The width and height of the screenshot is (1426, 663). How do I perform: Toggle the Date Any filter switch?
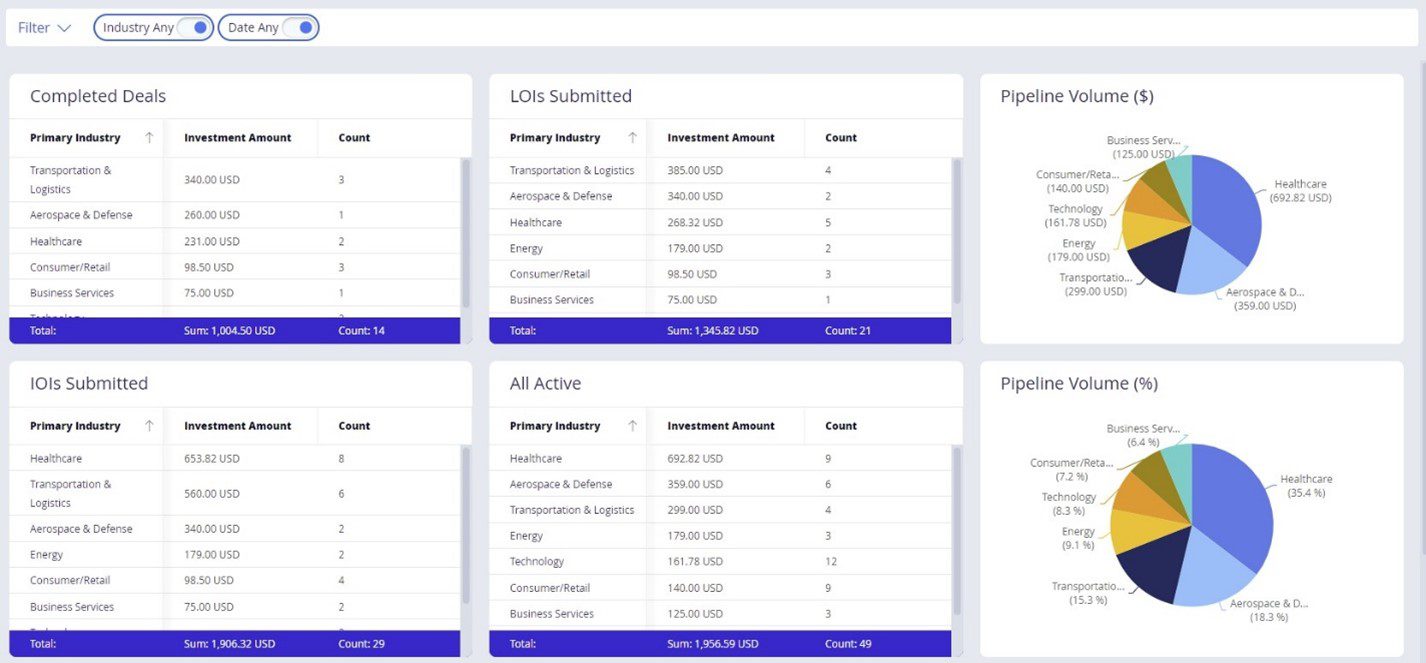click(299, 28)
